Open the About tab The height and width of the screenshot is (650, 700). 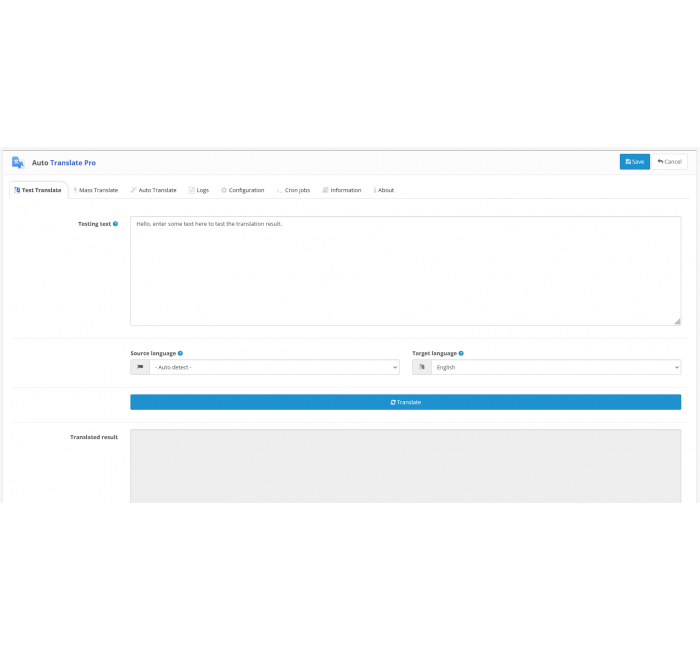[x=384, y=190]
